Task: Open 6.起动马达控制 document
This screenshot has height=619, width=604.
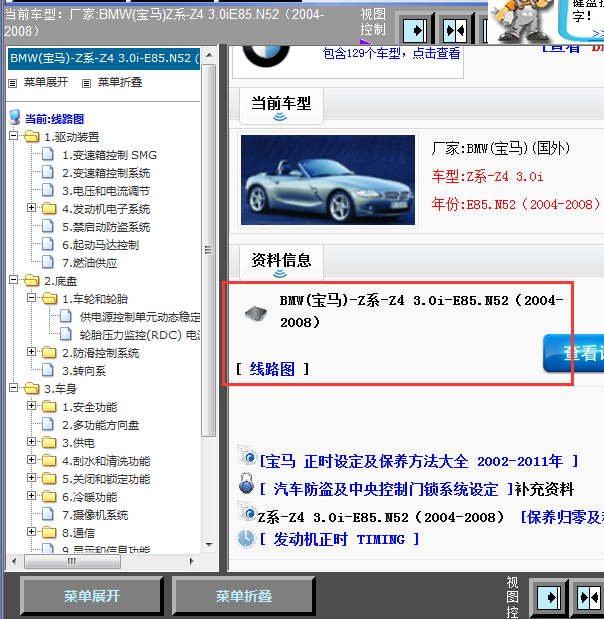Action: 101,245
